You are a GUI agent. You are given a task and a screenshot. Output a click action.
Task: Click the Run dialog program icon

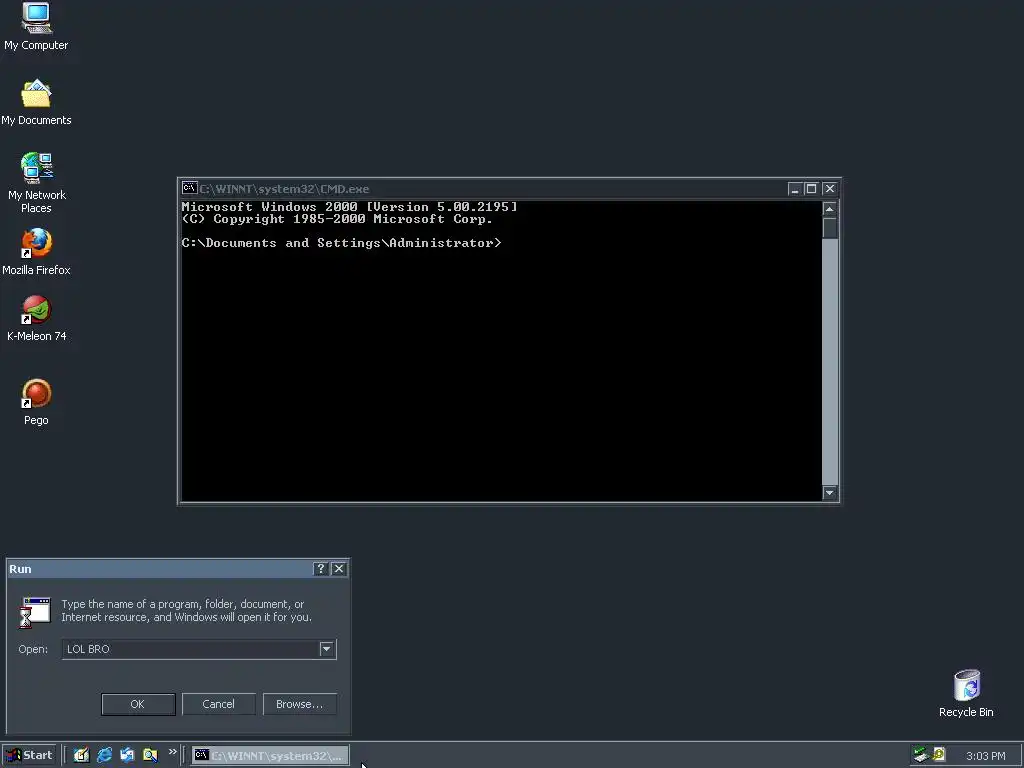[x=35, y=612]
